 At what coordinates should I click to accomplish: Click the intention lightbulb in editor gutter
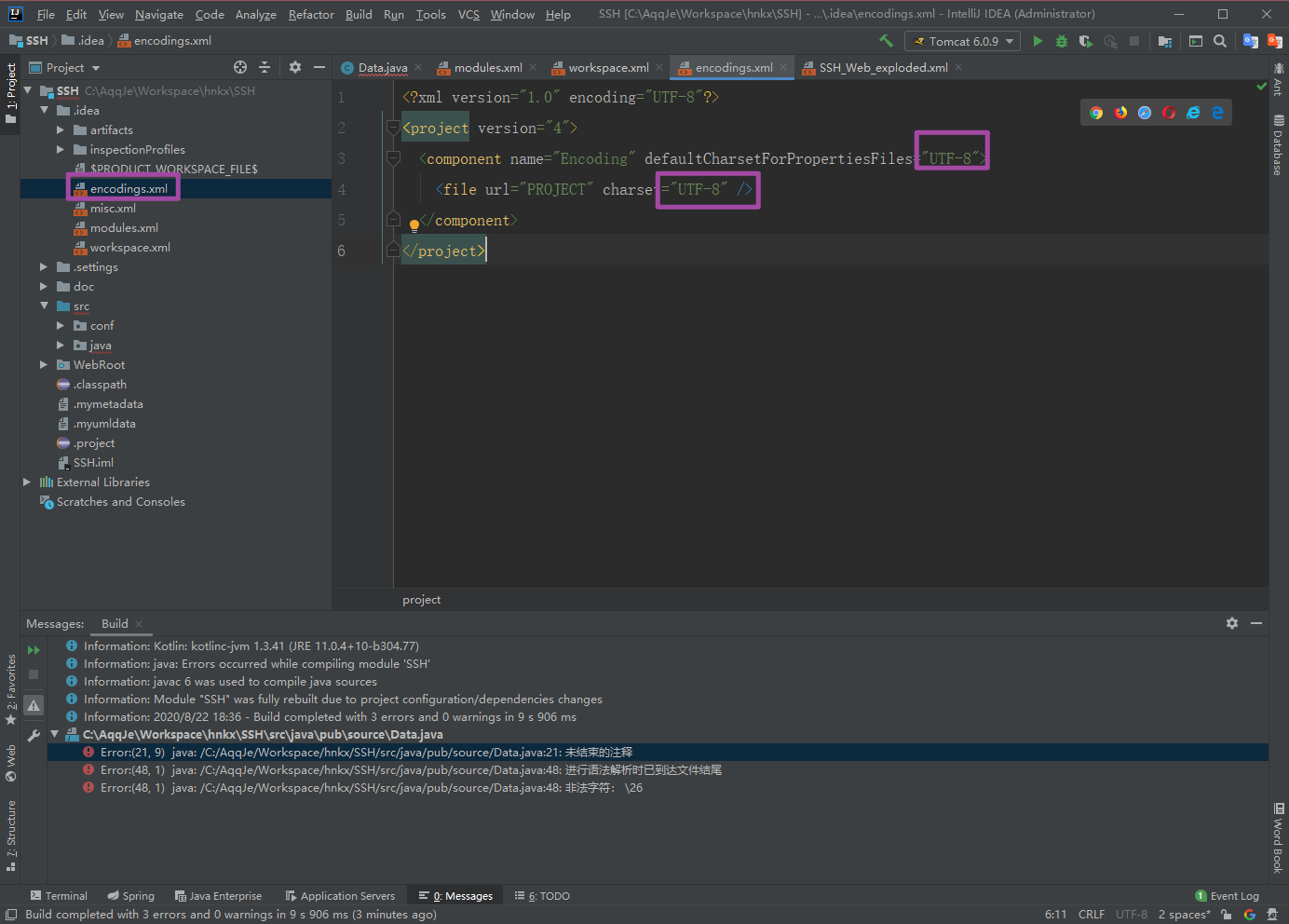pos(414,224)
